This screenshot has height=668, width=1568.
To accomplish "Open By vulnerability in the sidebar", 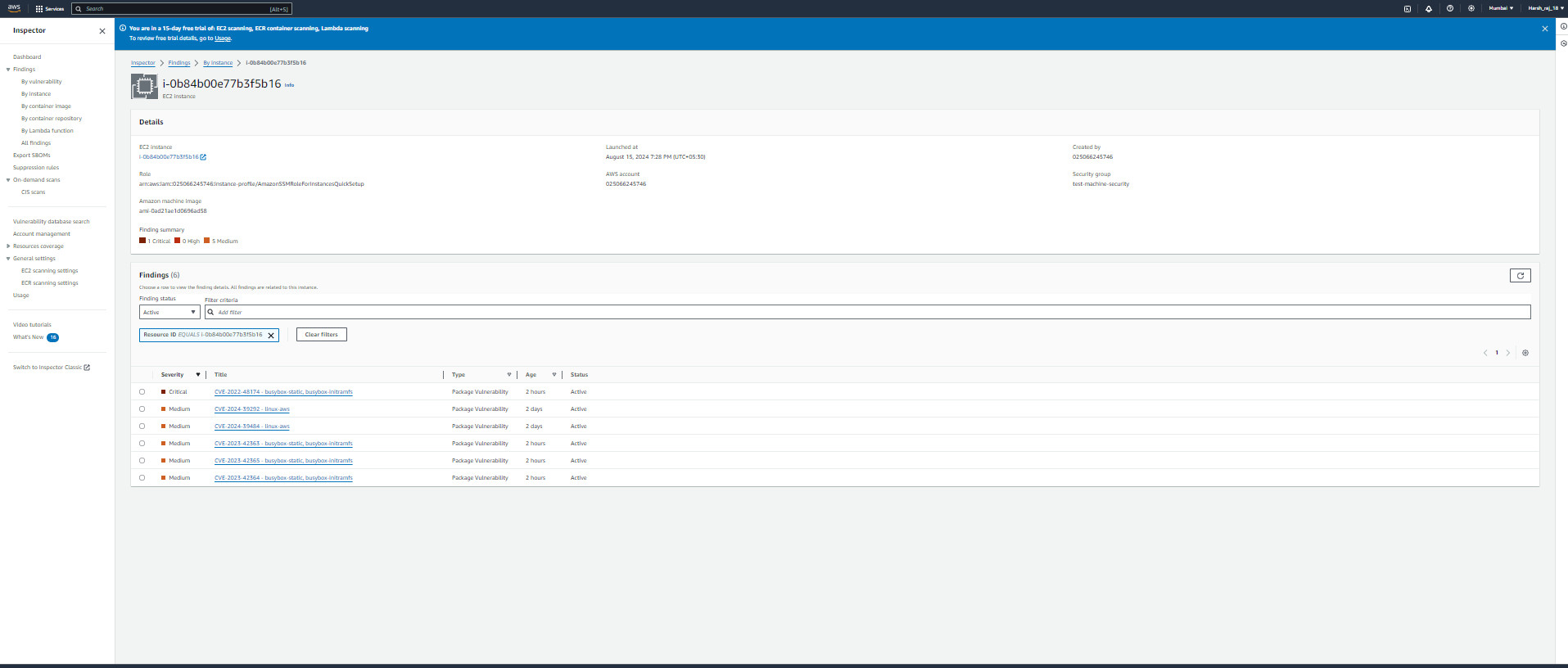I will pyautogui.click(x=41, y=82).
